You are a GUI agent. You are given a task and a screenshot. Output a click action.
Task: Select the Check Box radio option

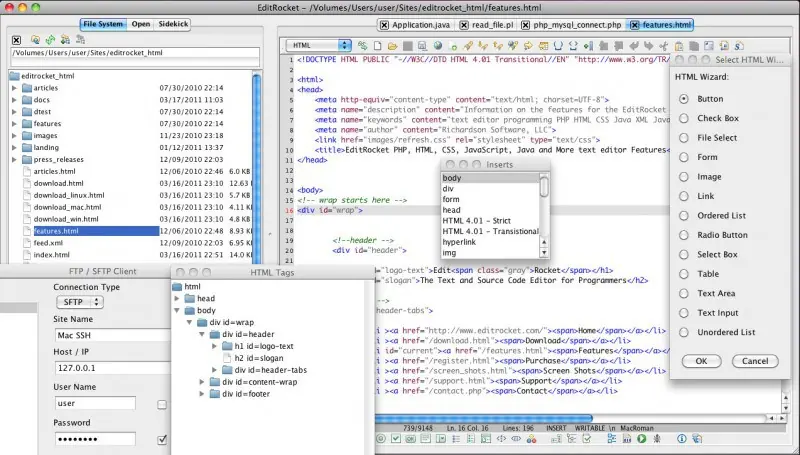684,118
